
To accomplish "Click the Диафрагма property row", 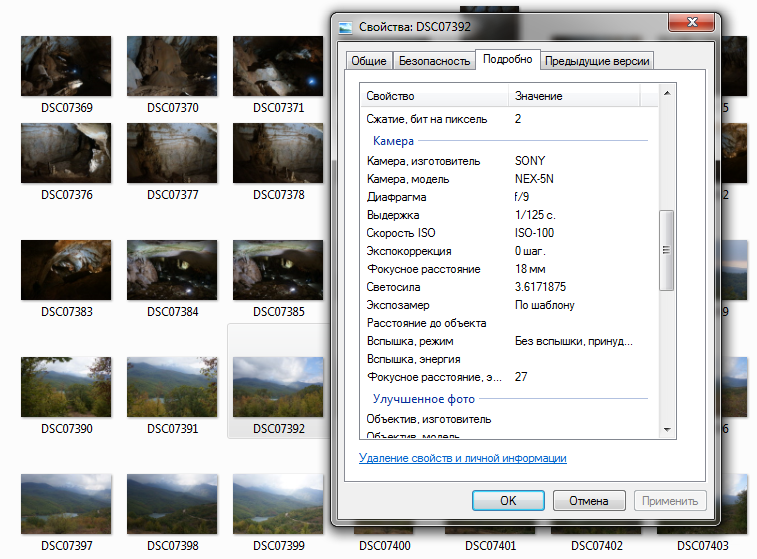I will coord(509,197).
